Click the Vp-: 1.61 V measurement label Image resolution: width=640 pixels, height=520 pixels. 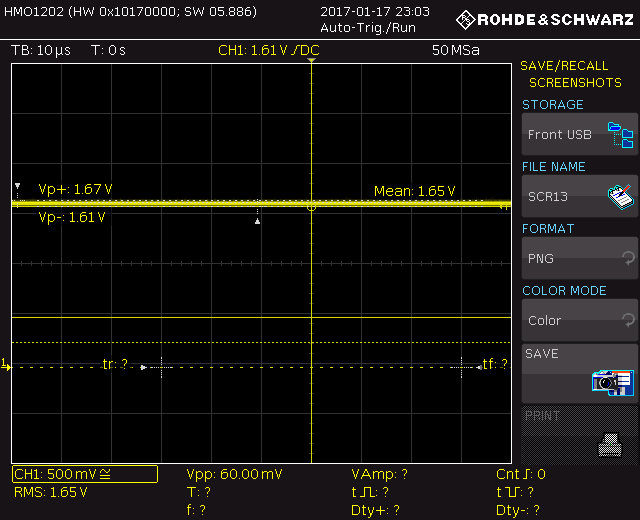point(72,217)
